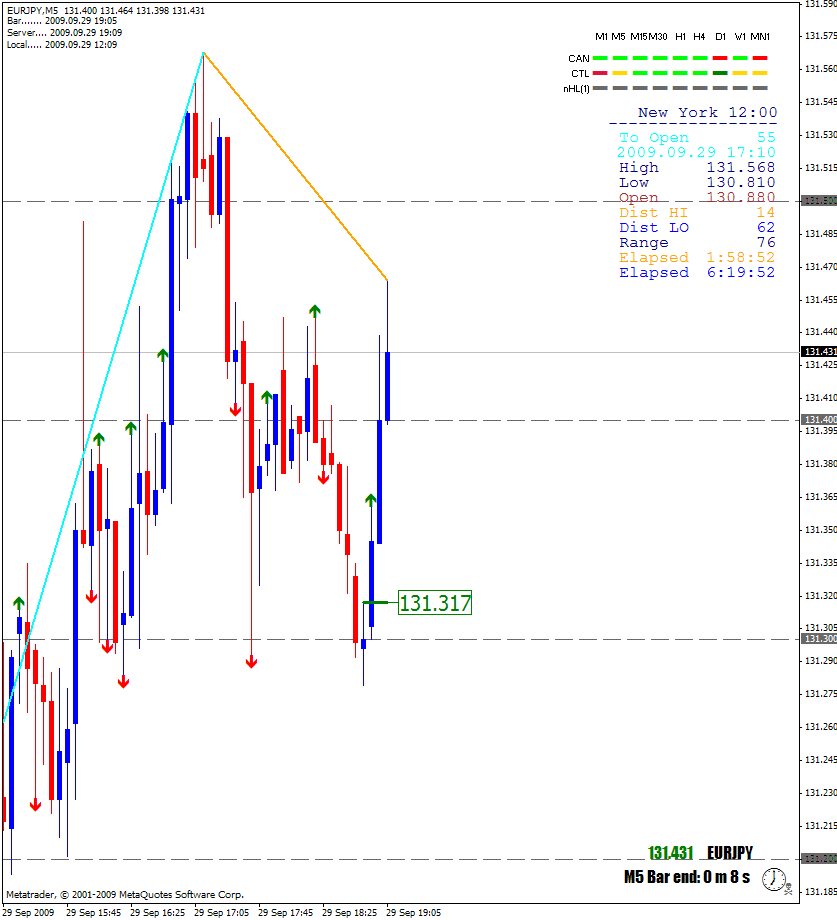The height and width of the screenshot is (920, 837).
Task: Click the 29 Sep 18:25 time axis label
Action: (x=350, y=913)
